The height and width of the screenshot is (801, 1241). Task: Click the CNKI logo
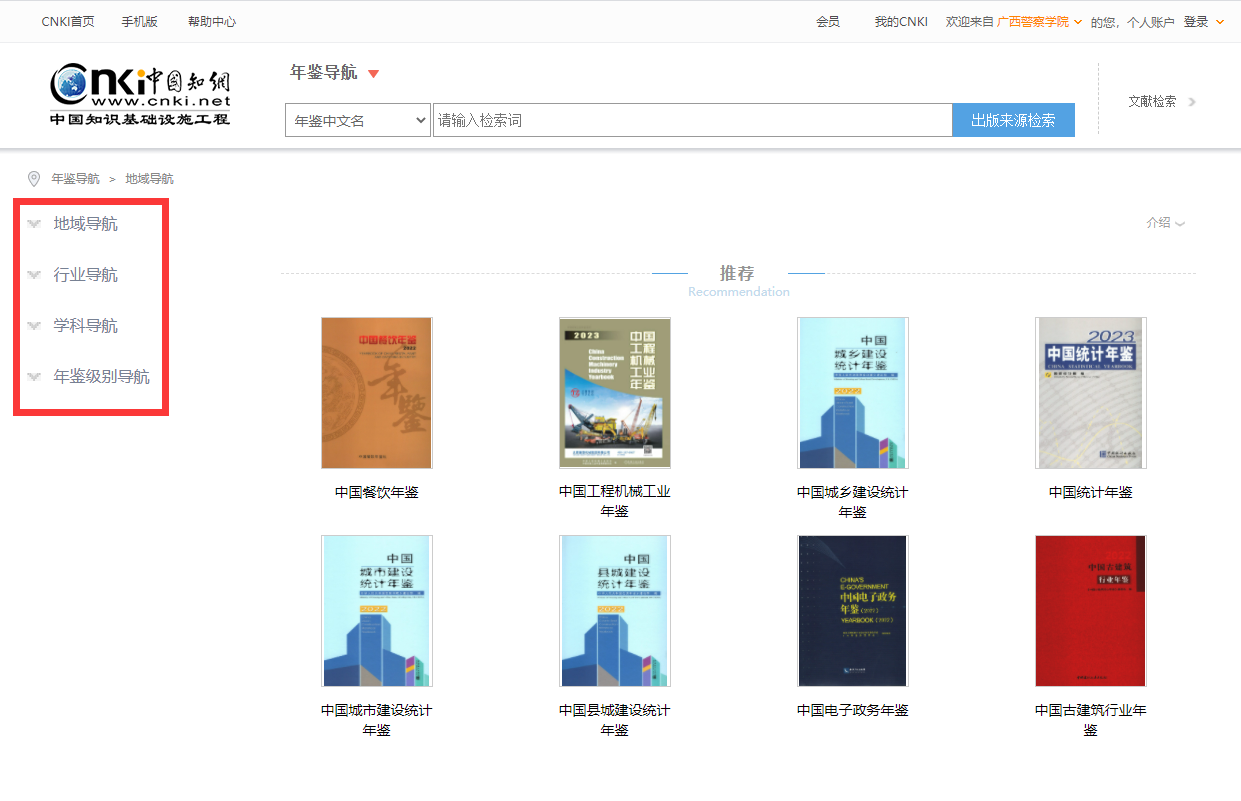[x=140, y=95]
